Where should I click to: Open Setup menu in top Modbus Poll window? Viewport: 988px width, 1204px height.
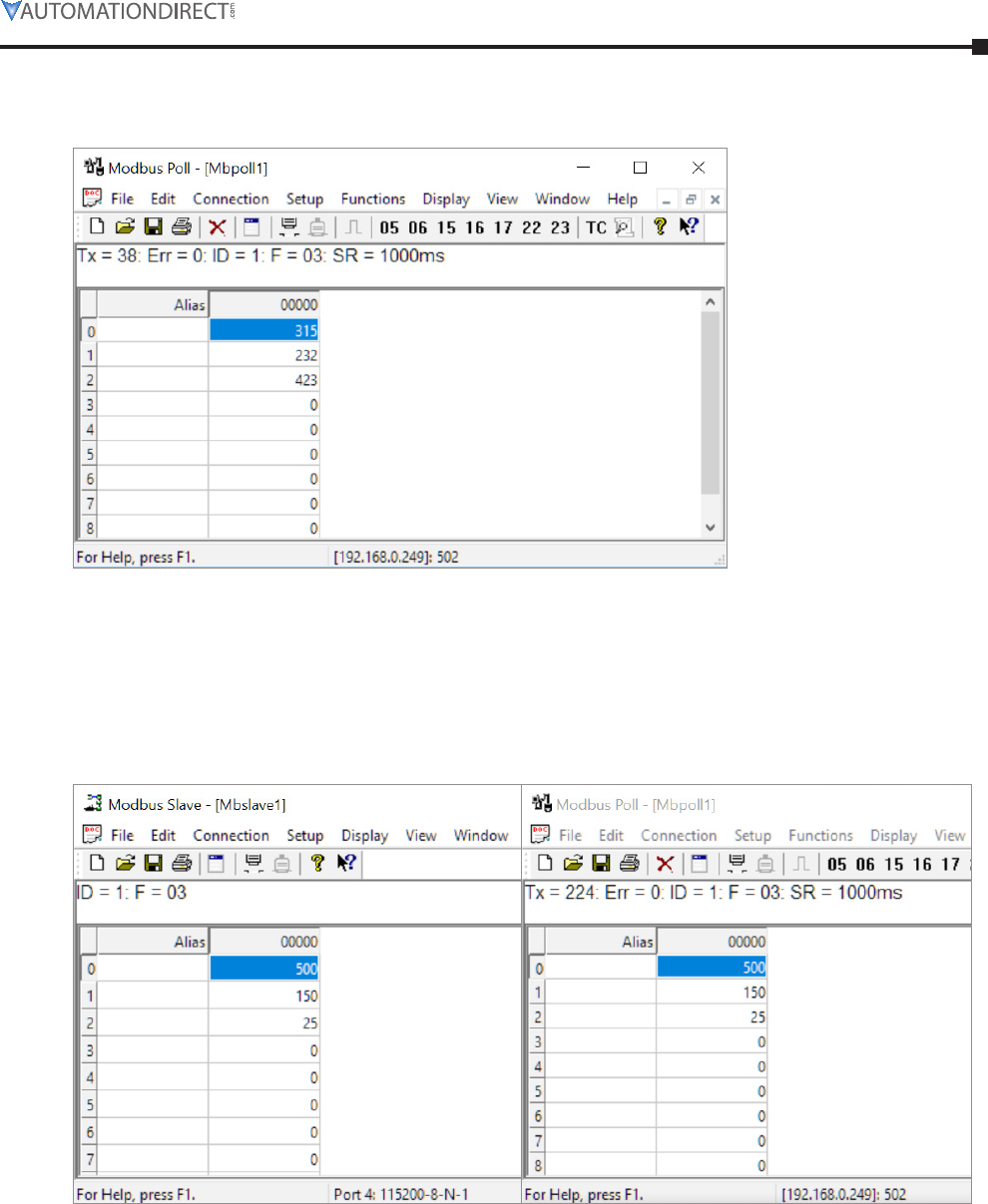click(304, 199)
